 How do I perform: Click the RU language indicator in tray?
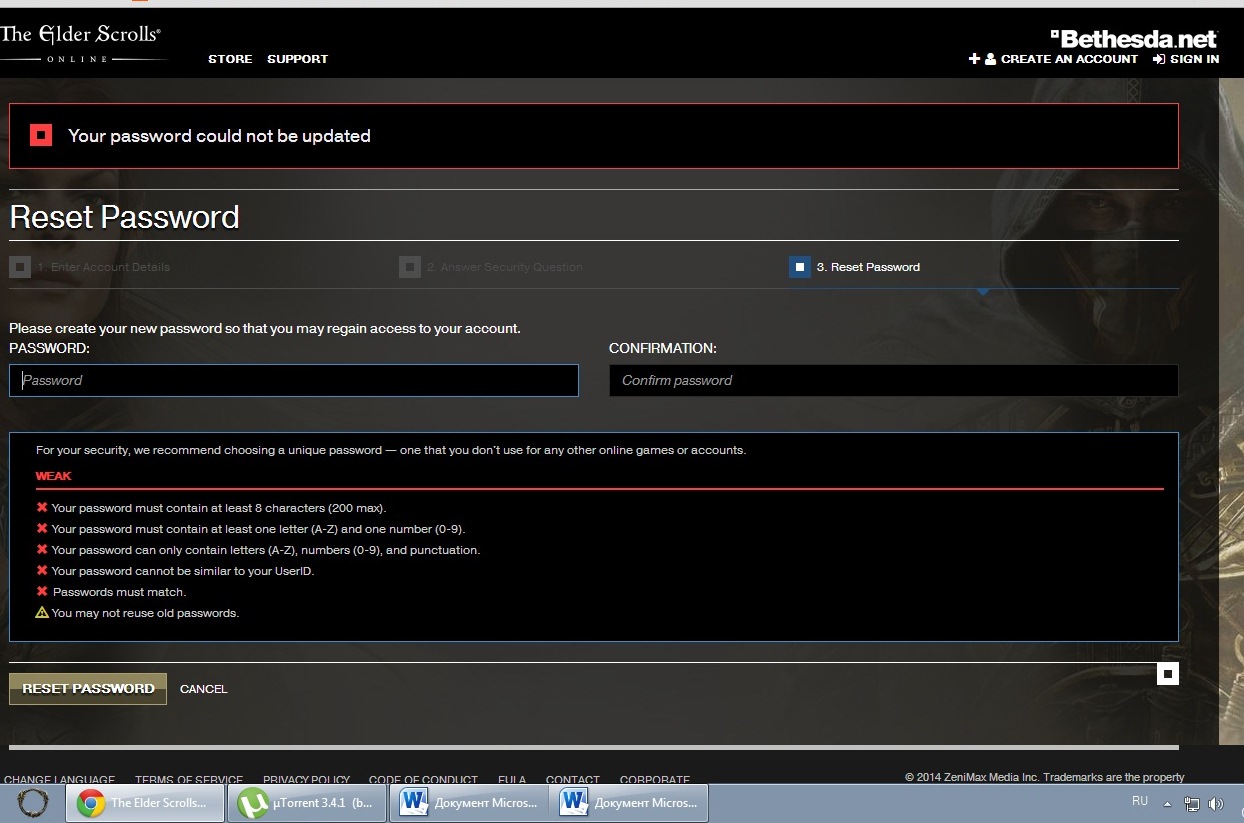(x=1140, y=801)
